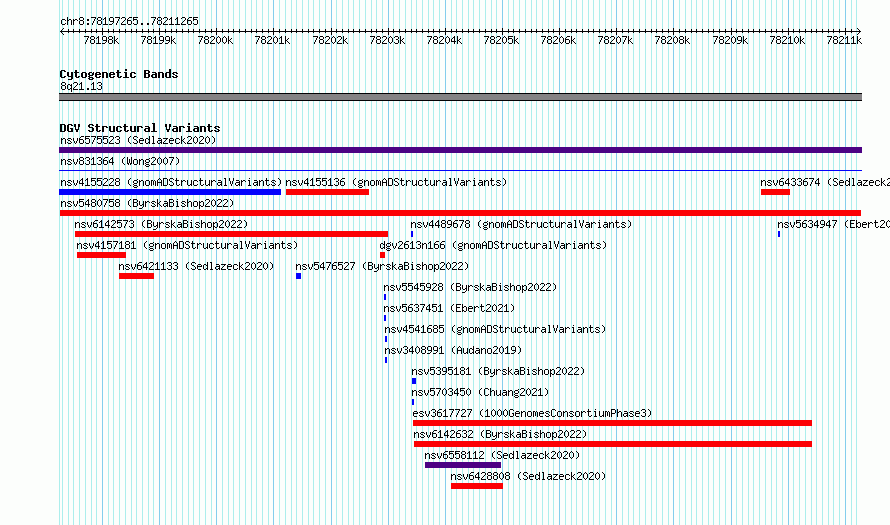Open the nsv831364 (Wong2007) variant label
Image resolution: width=890 pixels, height=525 pixels.
120,161
